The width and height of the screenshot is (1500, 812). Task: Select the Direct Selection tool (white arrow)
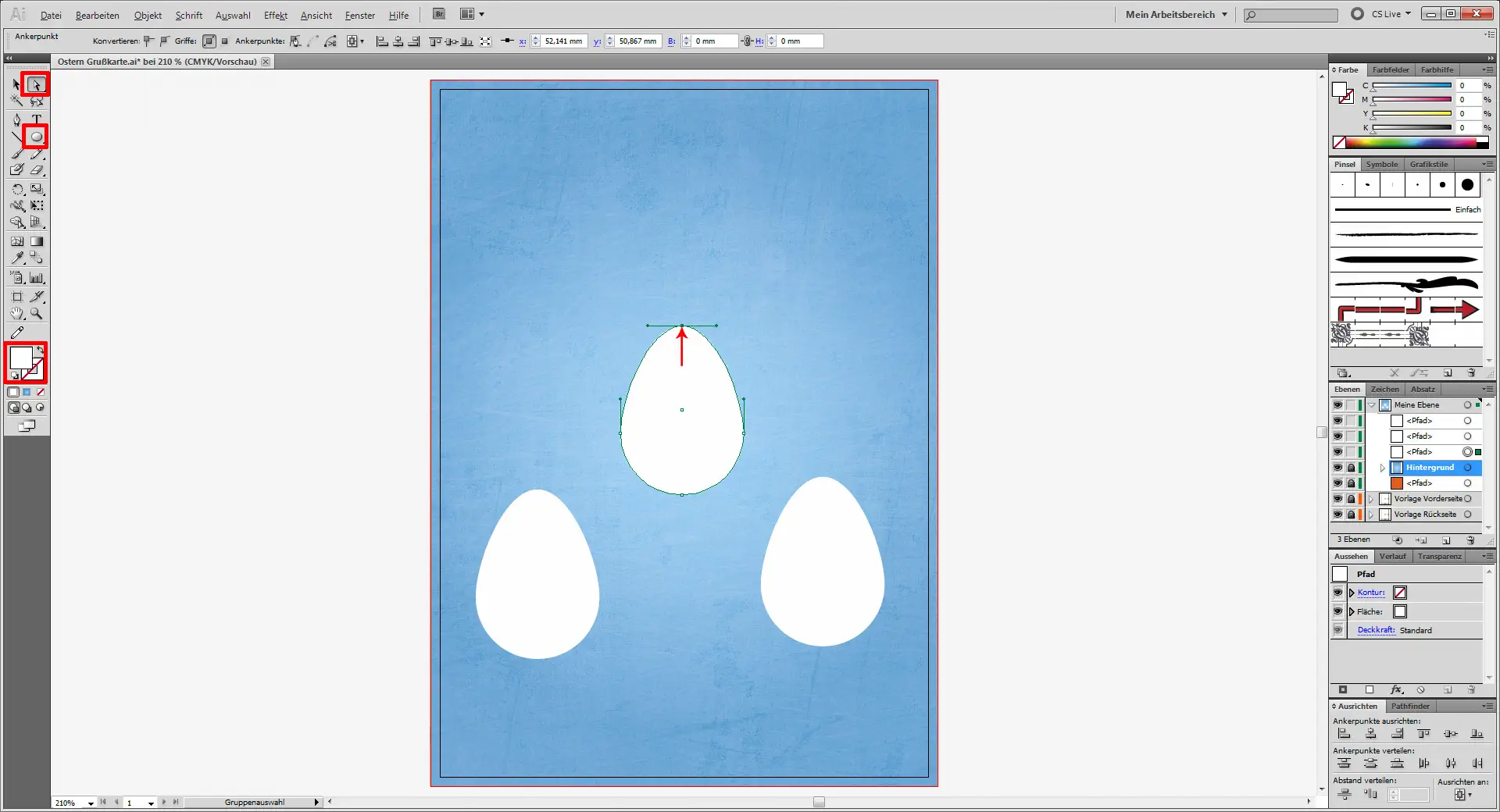pos(36,84)
